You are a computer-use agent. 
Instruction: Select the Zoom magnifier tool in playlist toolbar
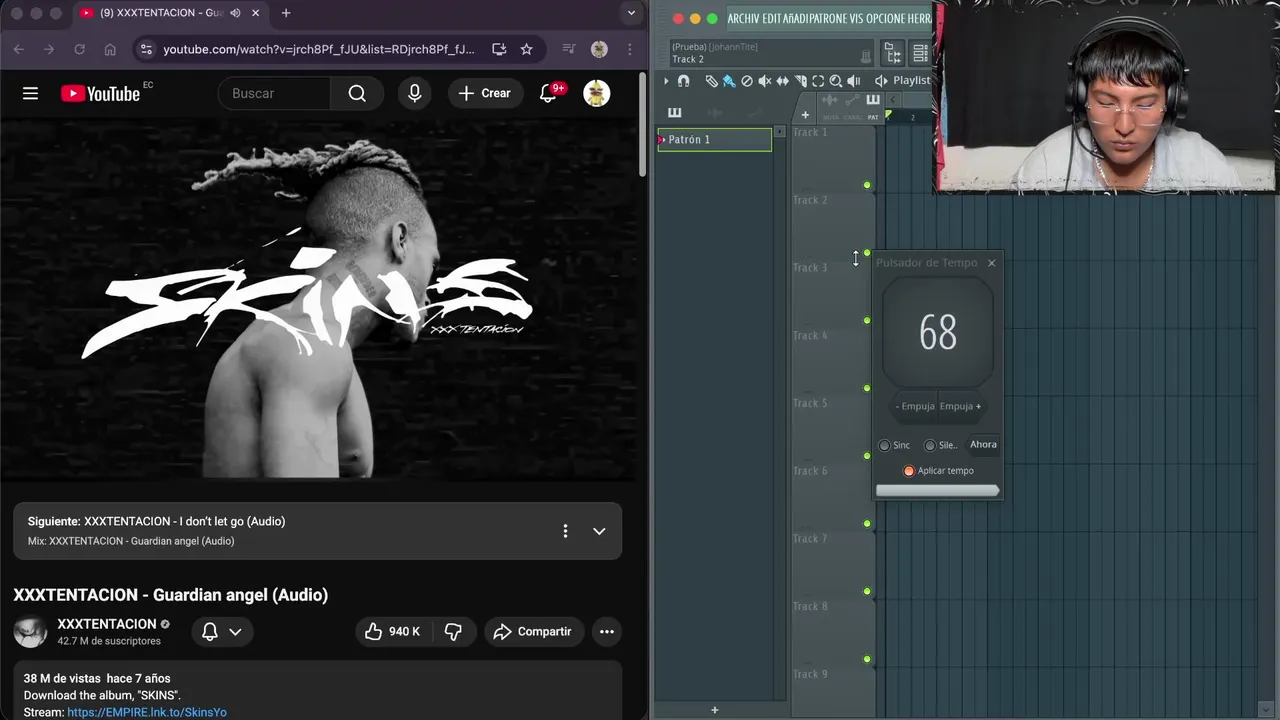[836, 81]
